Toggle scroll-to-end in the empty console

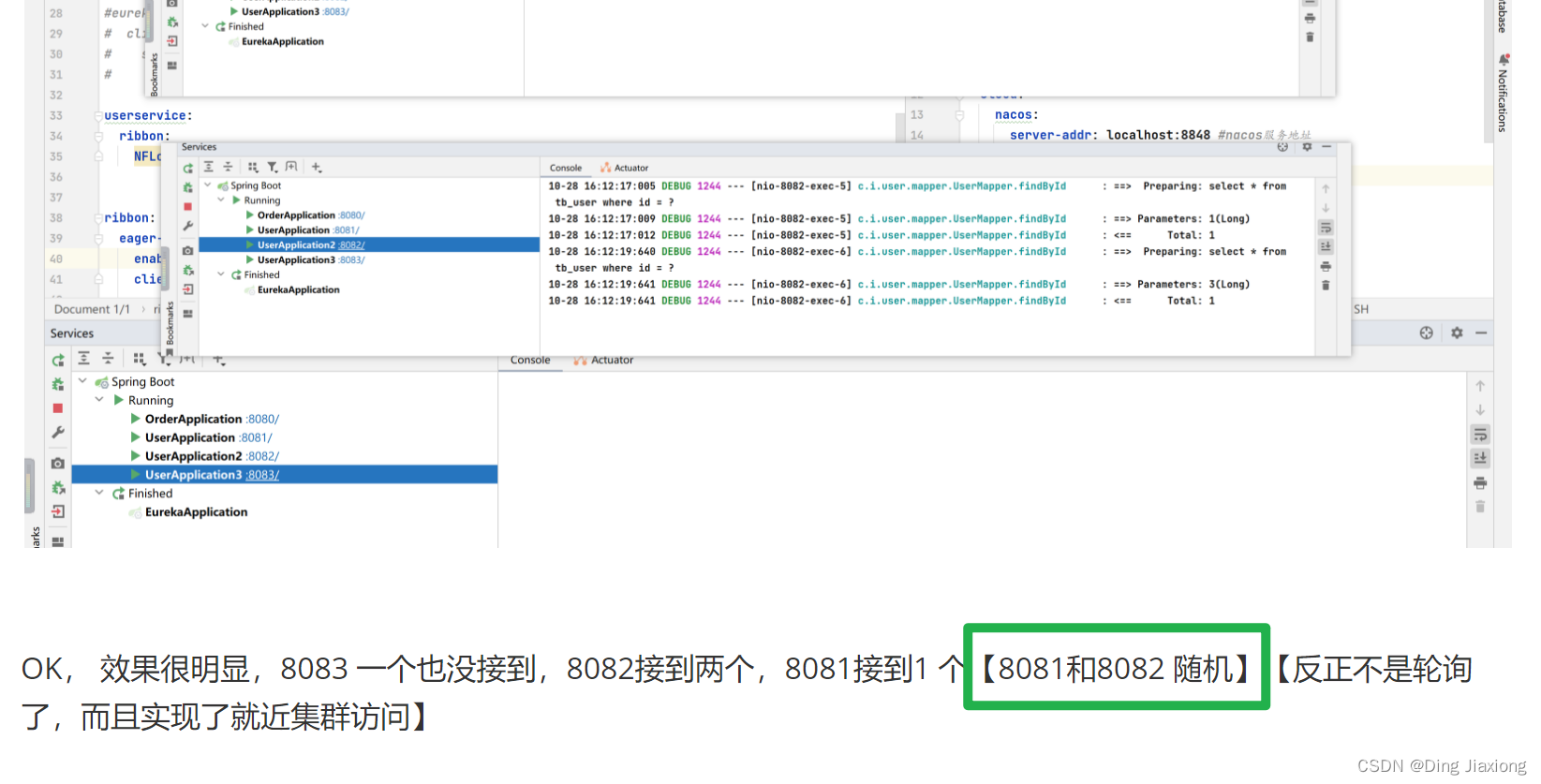coord(1480,458)
